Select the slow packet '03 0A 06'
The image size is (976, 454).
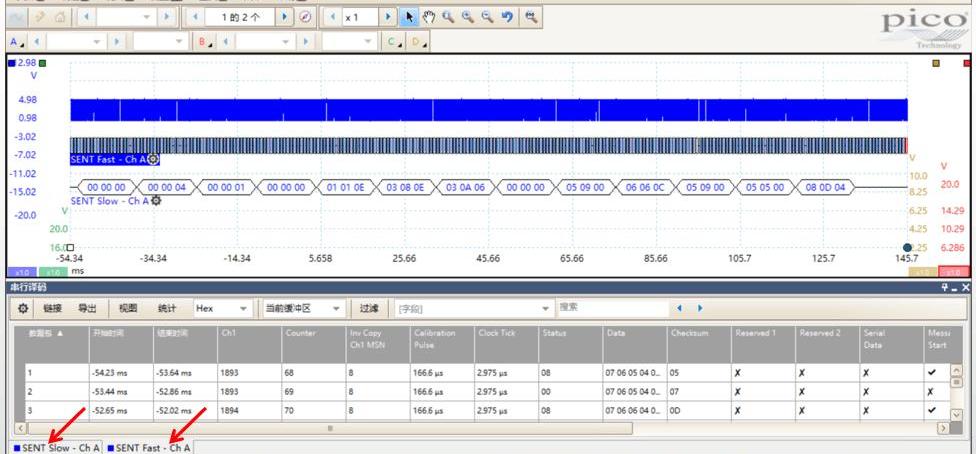(x=465, y=187)
